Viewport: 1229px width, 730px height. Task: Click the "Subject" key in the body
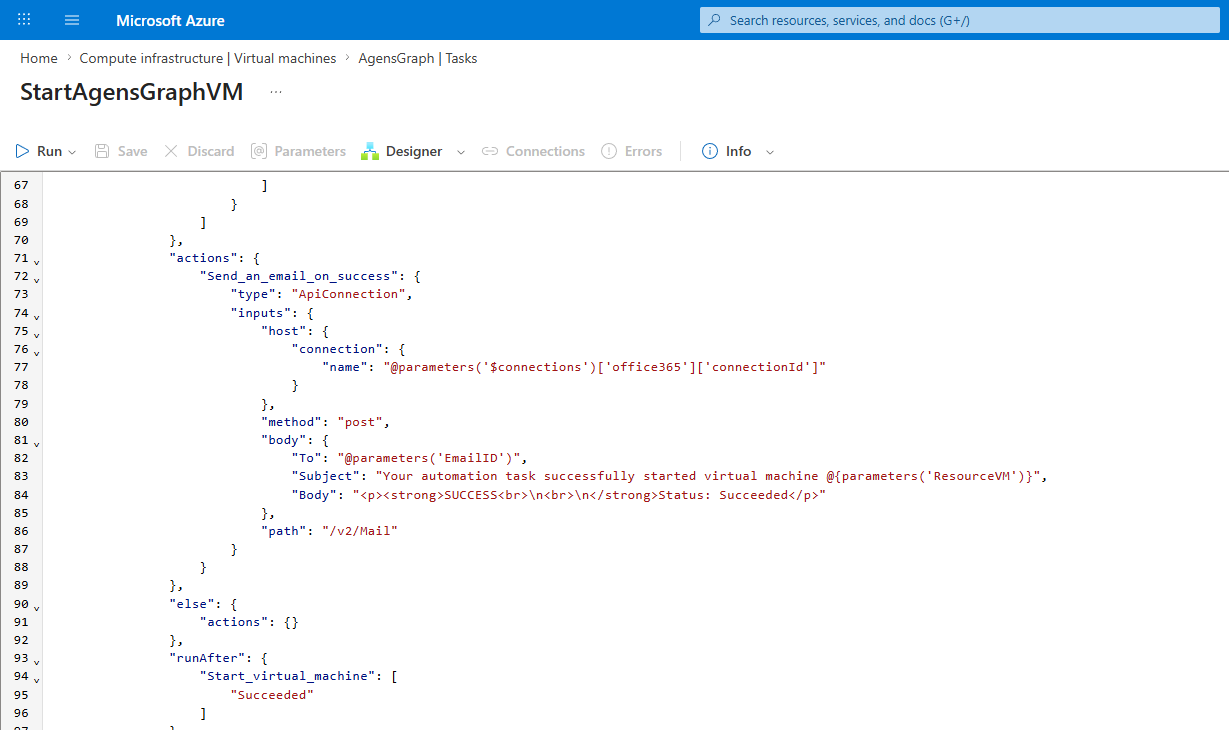(327, 476)
